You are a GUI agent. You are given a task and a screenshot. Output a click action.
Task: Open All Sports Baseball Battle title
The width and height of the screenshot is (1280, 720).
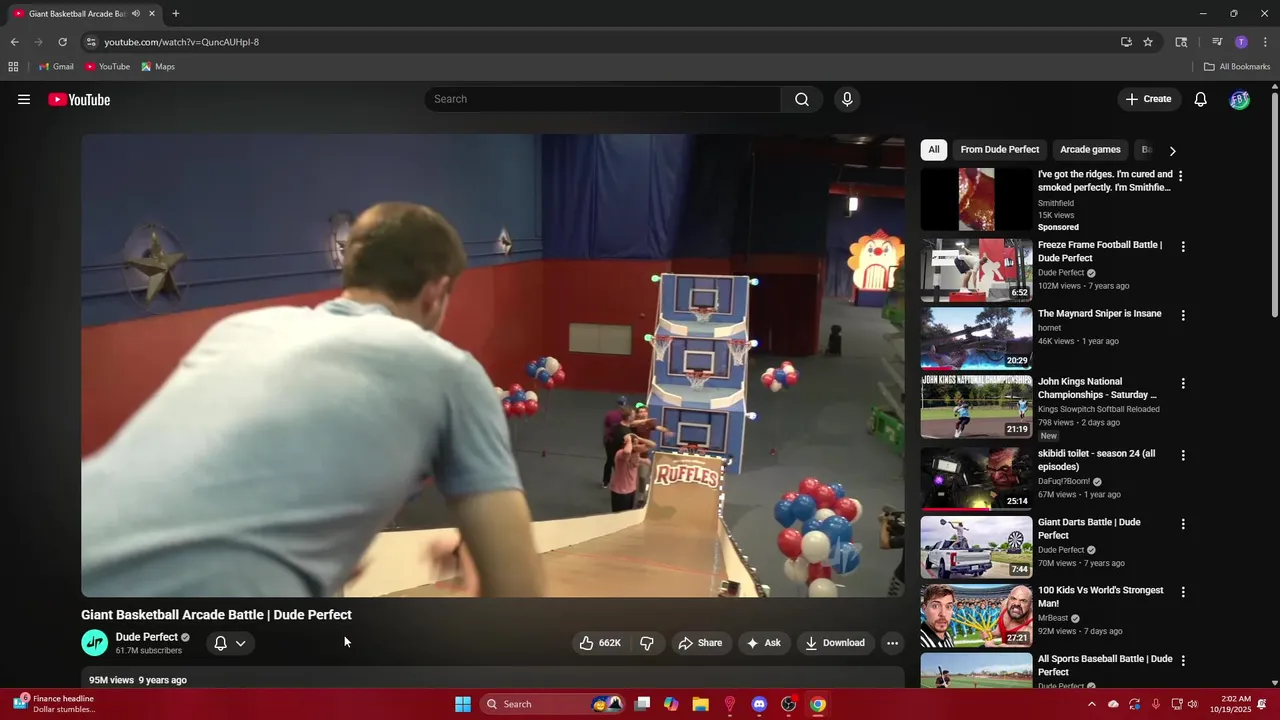[1105, 665]
